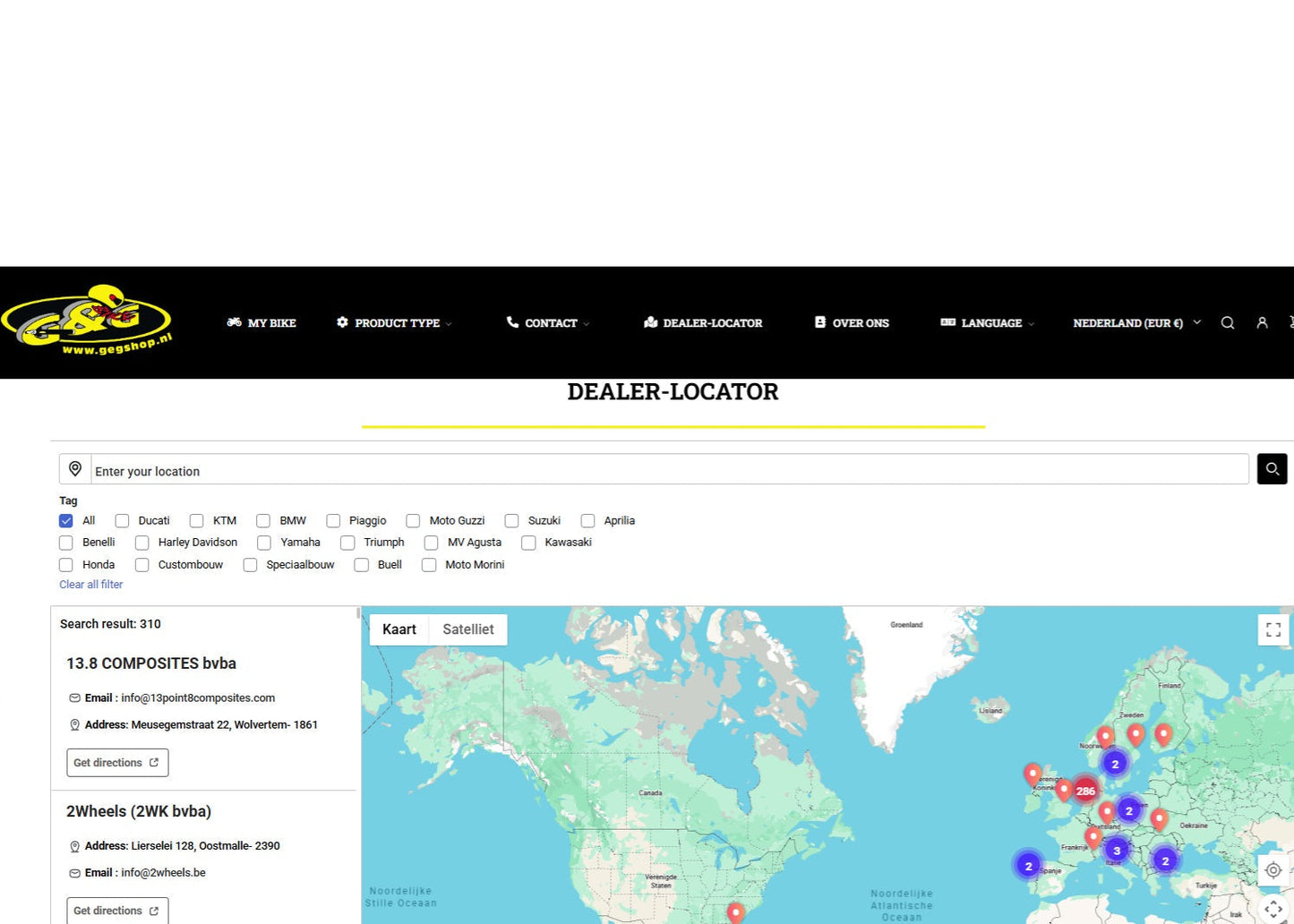Click the cluster marker labeled 3
Viewport: 1294px width, 924px height.
(x=1116, y=851)
